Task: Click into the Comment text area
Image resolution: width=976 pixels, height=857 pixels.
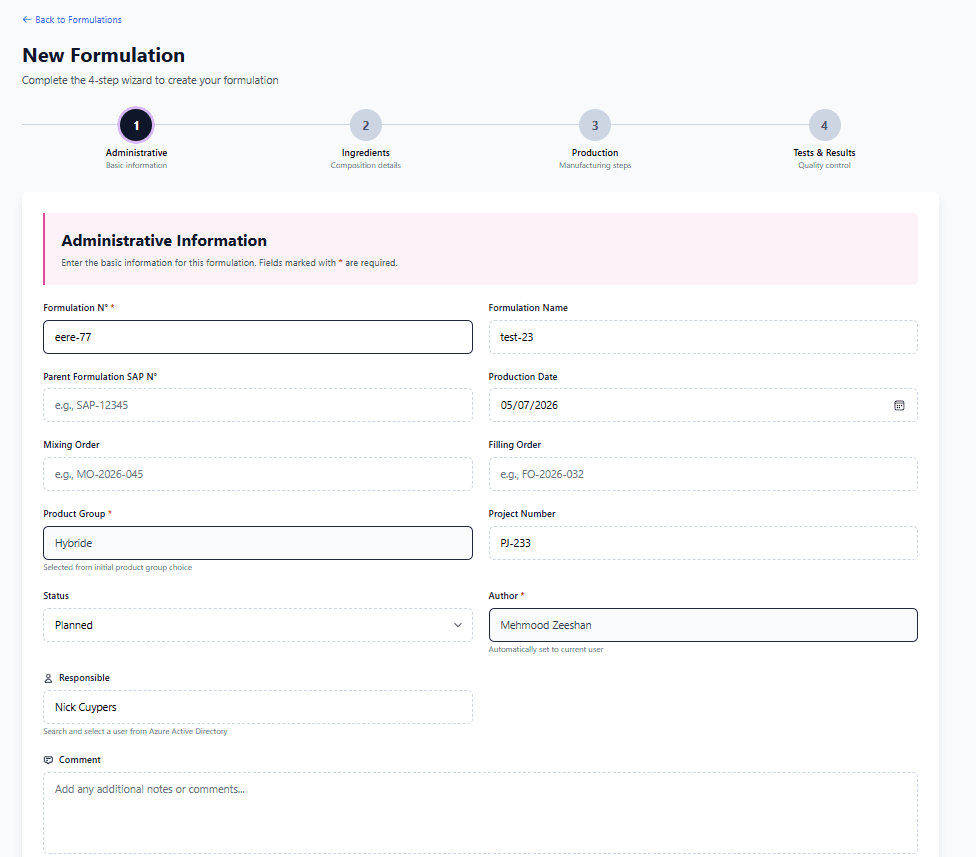Action: pyautogui.click(x=480, y=813)
